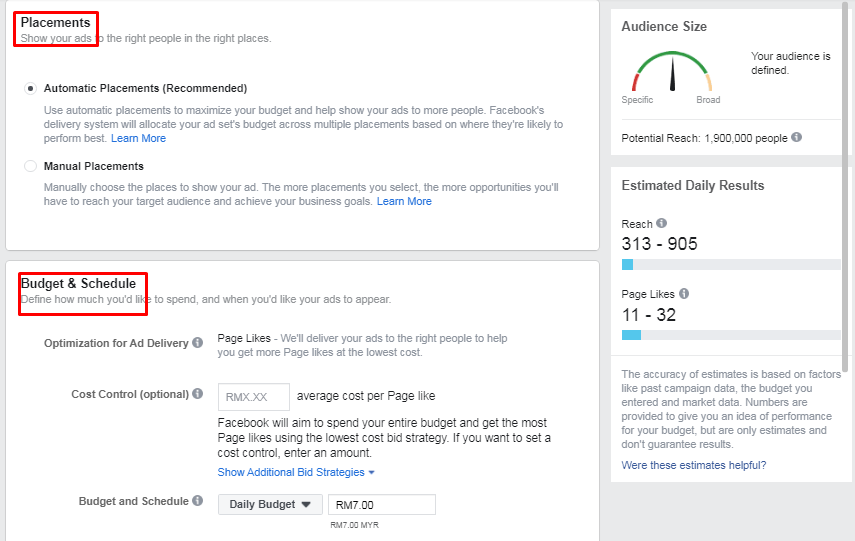Click info icon for Optimization for Ad Delivery
The height and width of the screenshot is (541, 855).
[x=198, y=342]
